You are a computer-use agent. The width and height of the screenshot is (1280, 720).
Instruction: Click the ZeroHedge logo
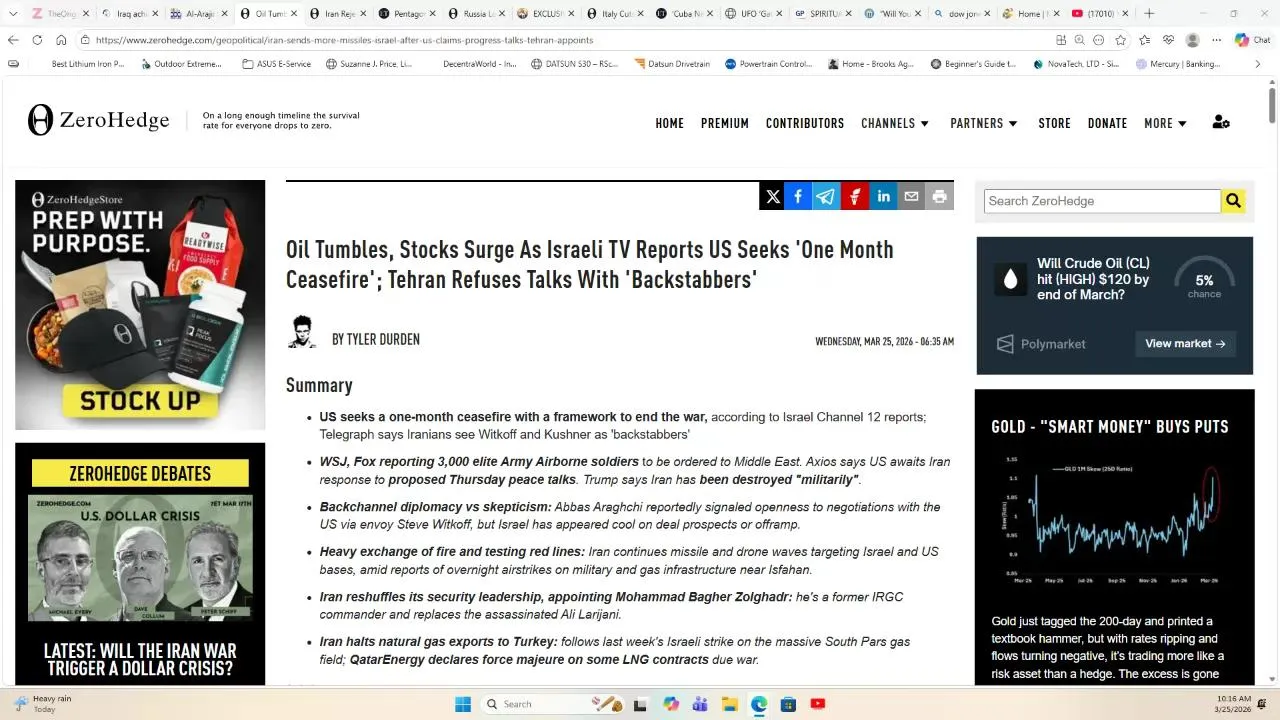point(99,120)
